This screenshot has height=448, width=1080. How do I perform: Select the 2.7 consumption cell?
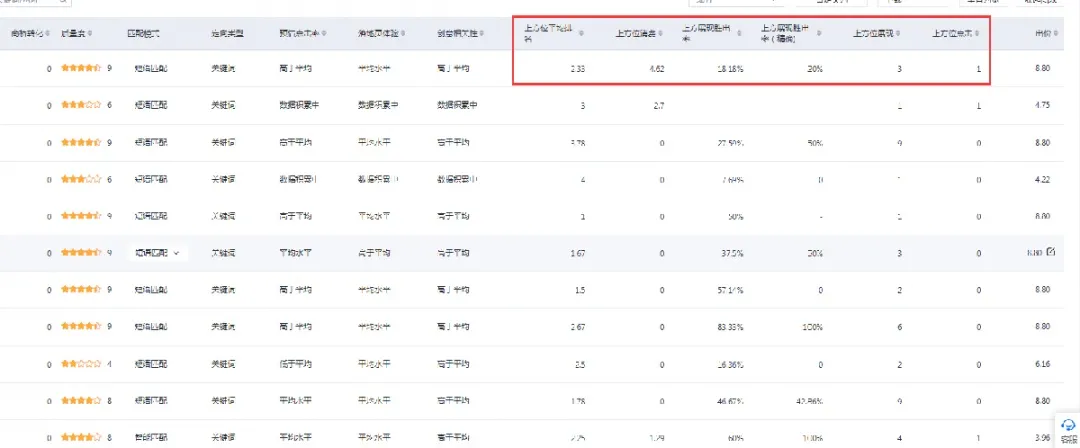pyautogui.click(x=657, y=105)
